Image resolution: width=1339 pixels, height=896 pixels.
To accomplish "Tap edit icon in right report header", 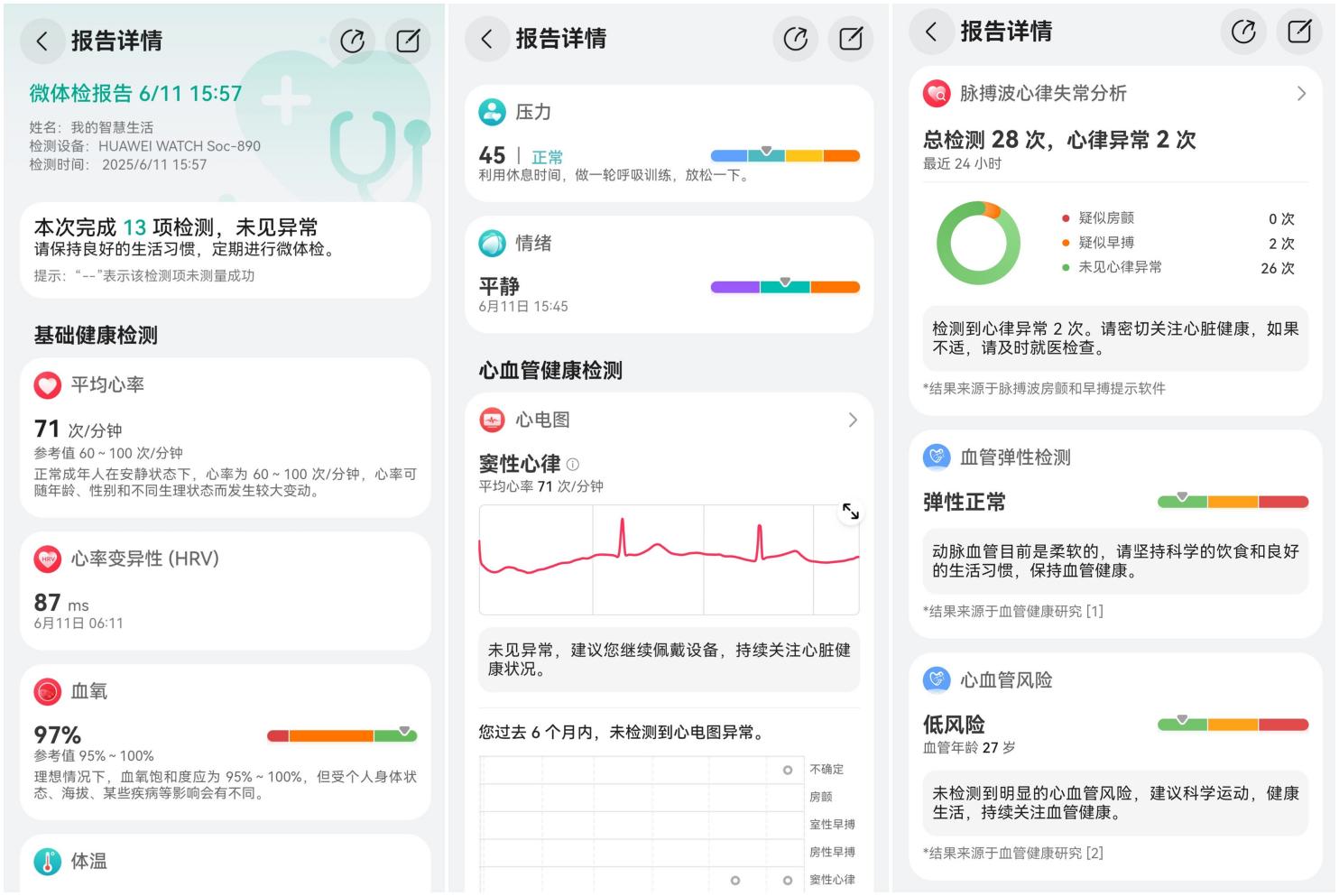I will point(1299,32).
